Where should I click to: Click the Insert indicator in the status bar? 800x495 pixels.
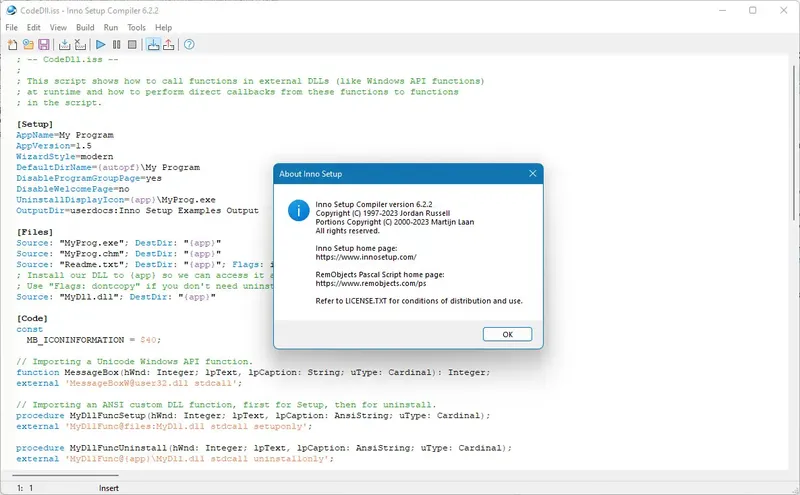(x=109, y=488)
